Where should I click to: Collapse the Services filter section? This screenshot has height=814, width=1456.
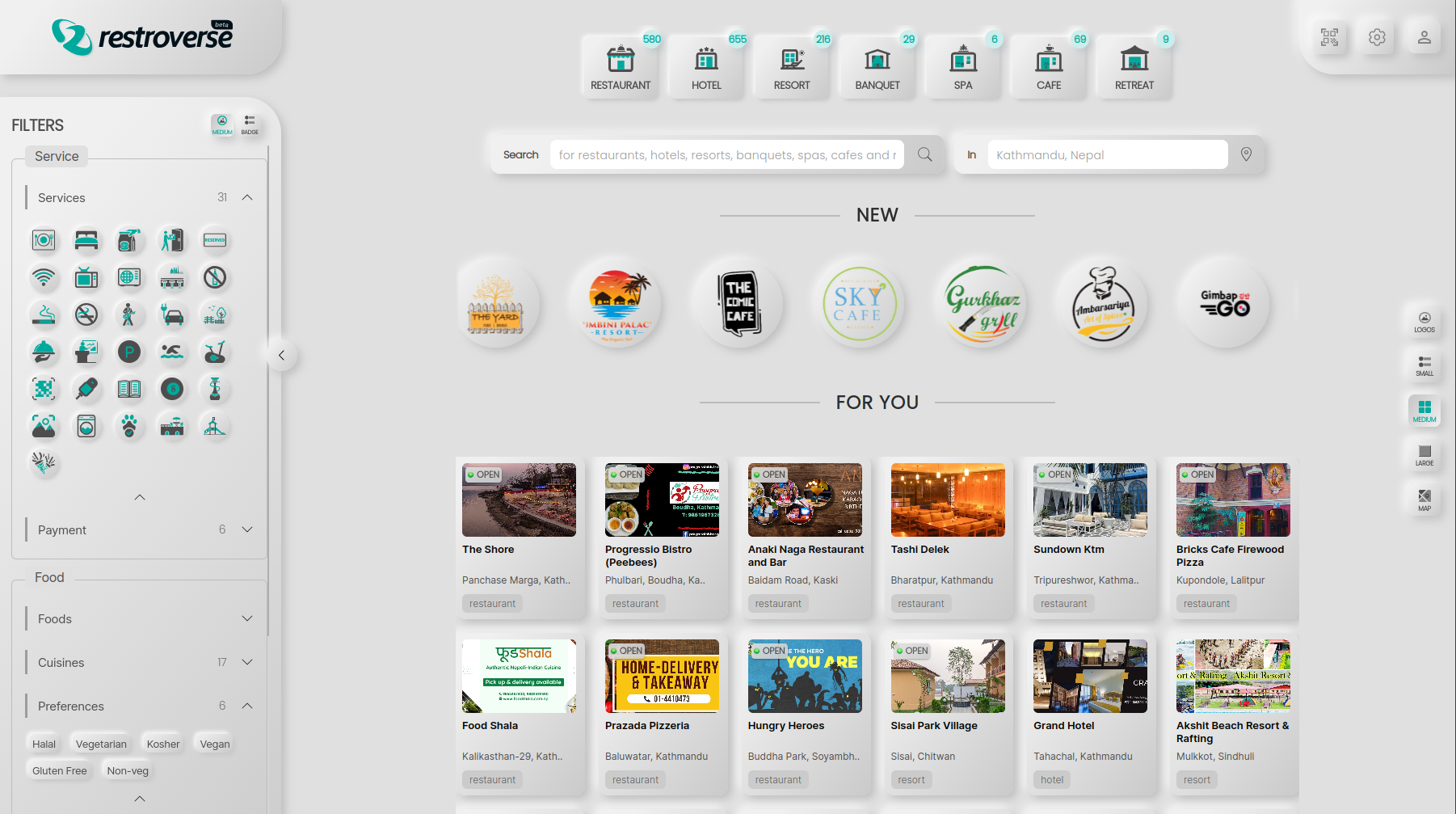coord(247,197)
